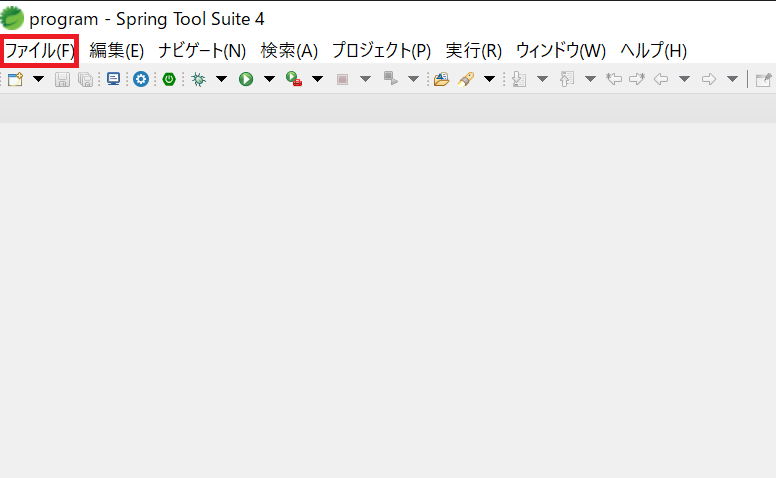Click the green Run play icon
This screenshot has height=478, width=776.
point(246,79)
